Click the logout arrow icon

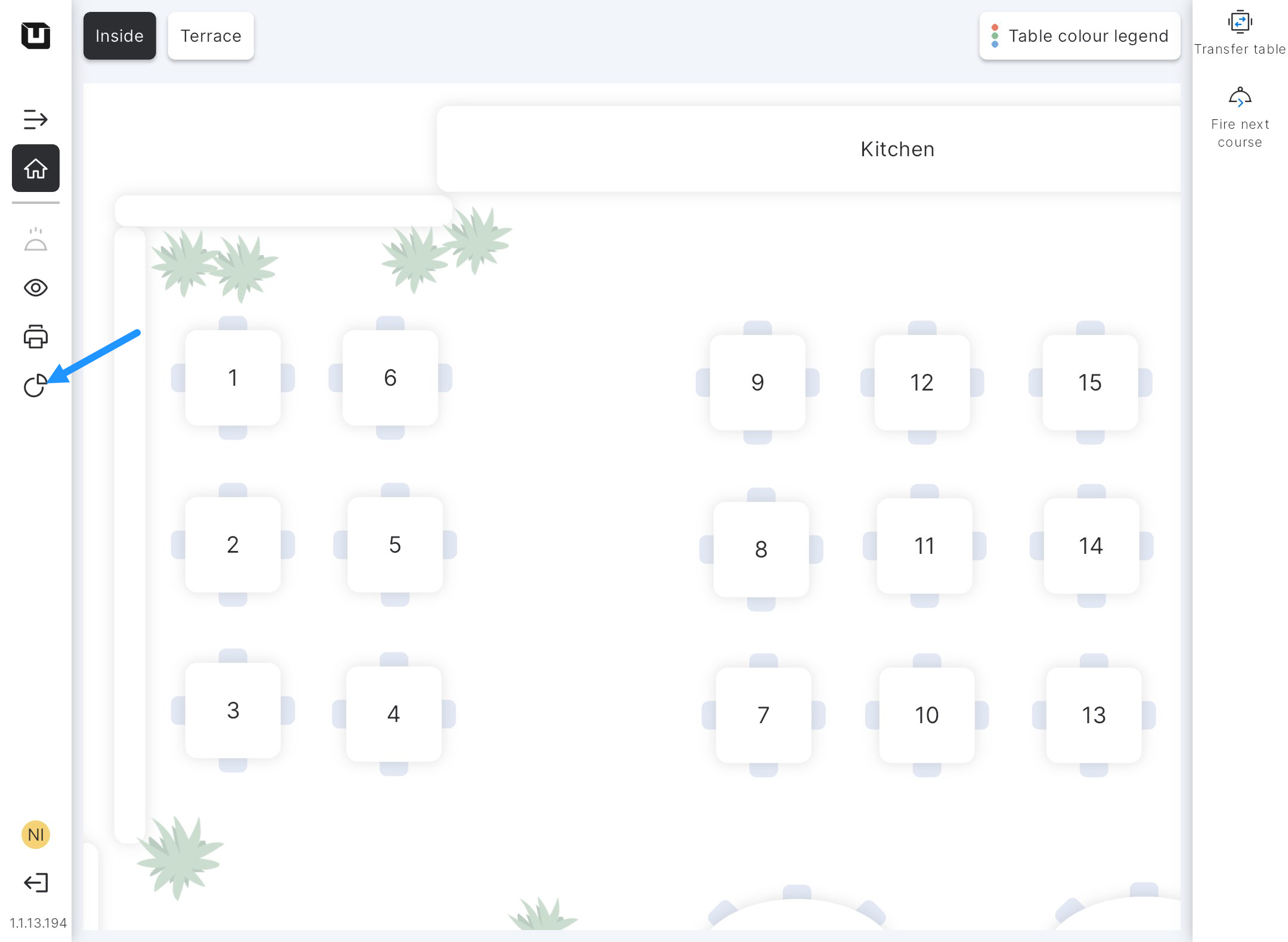coord(36,882)
